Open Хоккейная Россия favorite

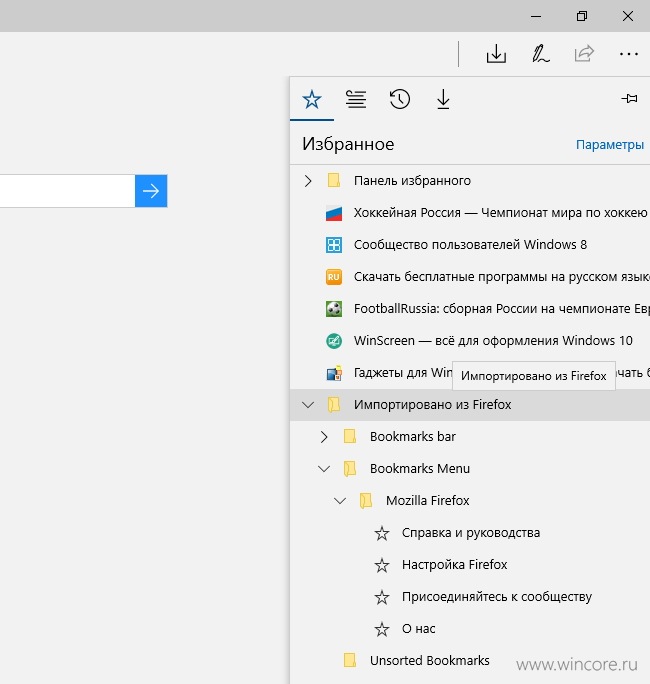500,213
